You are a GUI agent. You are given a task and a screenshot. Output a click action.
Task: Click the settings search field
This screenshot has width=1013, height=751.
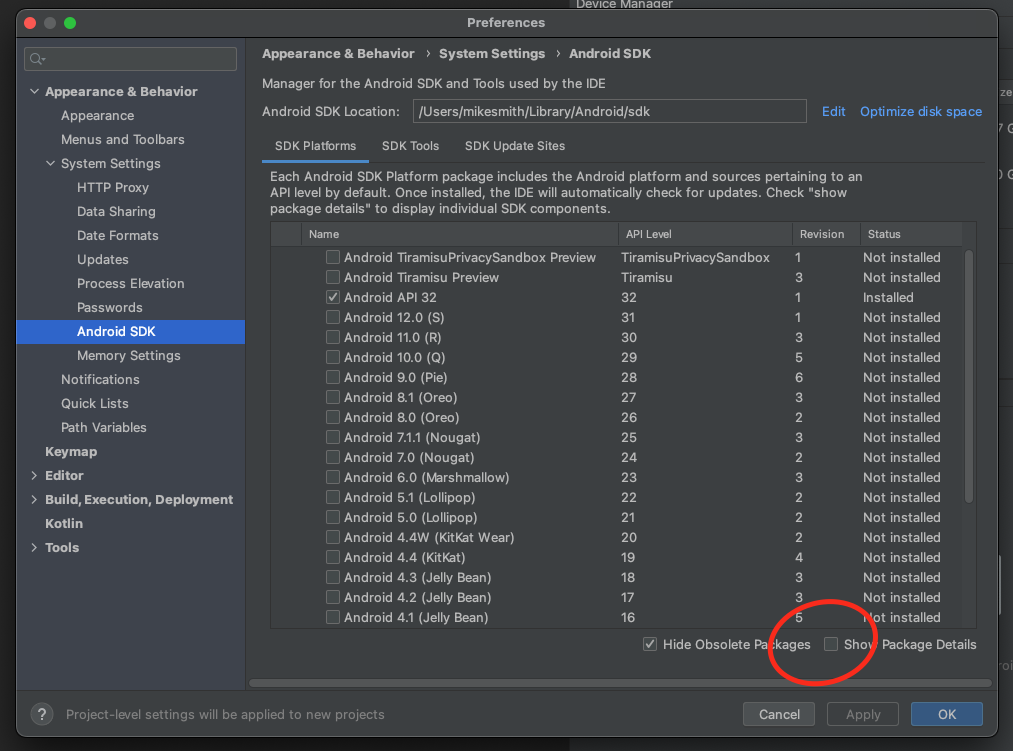click(131, 59)
